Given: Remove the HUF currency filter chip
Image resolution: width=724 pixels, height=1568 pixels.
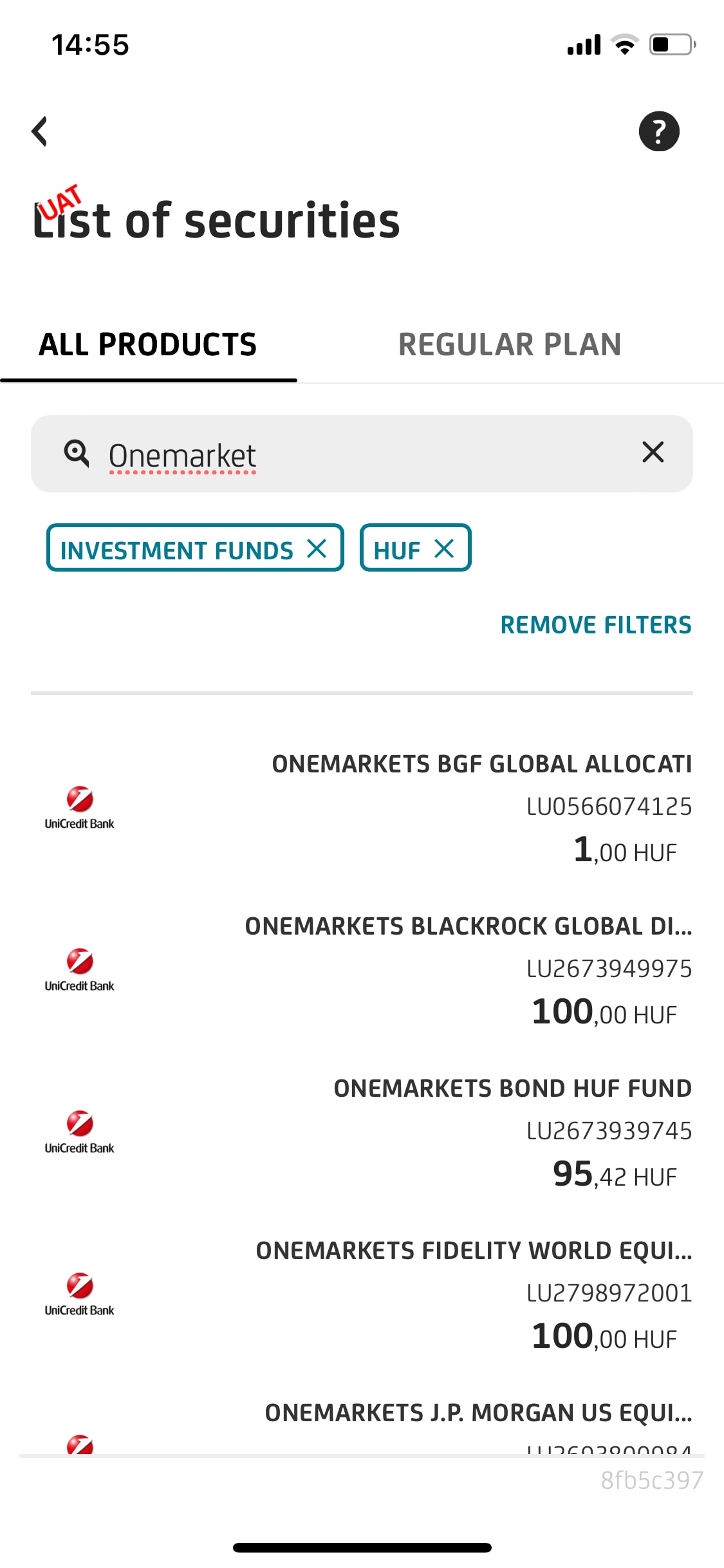Looking at the screenshot, I should click(444, 549).
